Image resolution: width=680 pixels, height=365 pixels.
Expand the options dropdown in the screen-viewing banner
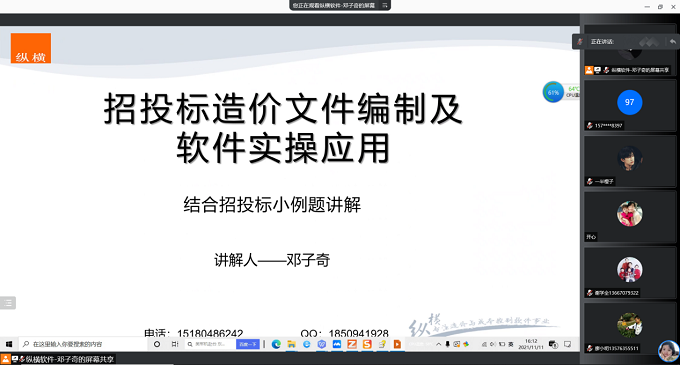pyautogui.click(x=385, y=5)
